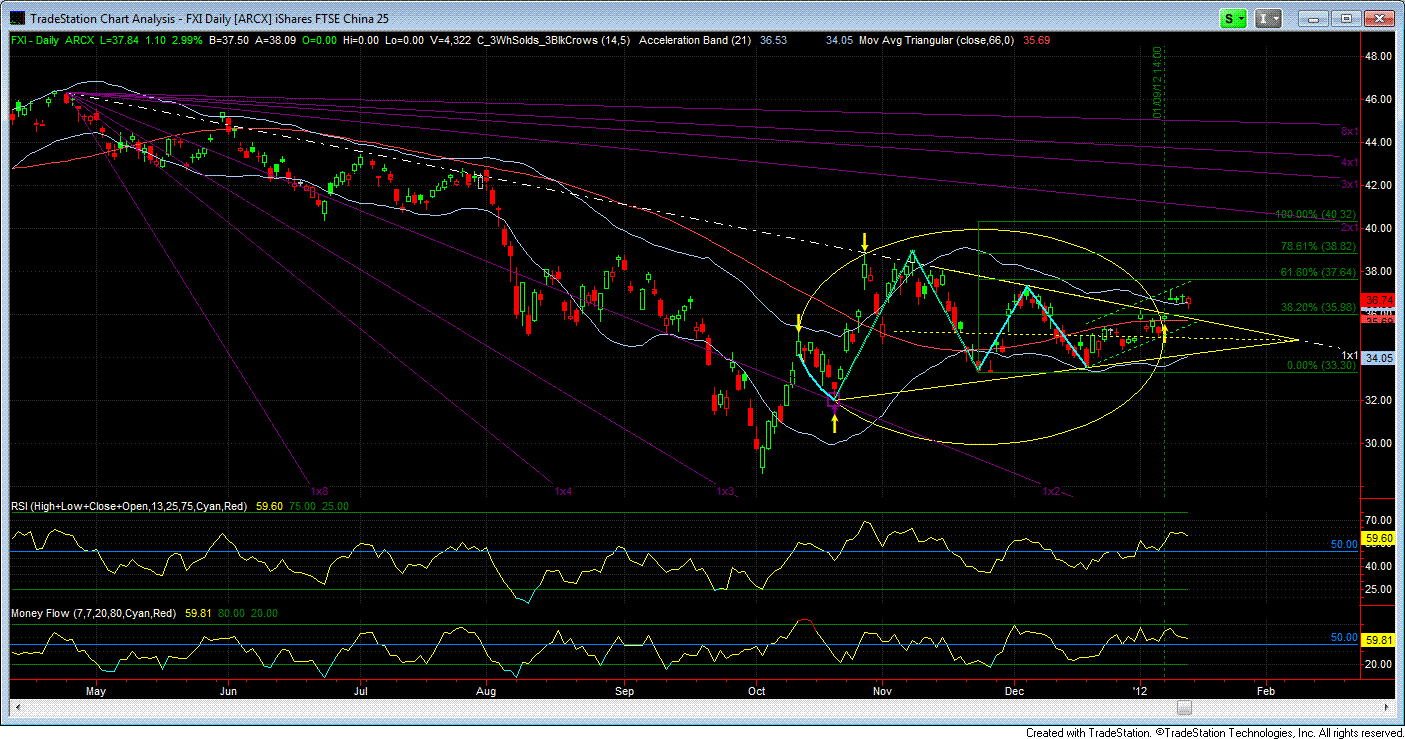Image resolution: width=1405 pixels, height=739 pixels.
Task: Grab the horizontal chart scrollbar thumb
Action: [x=1184, y=708]
